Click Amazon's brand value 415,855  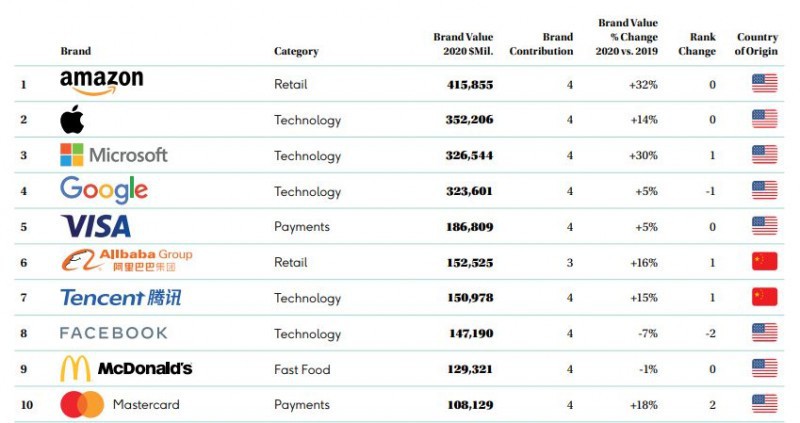coord(469,85)
